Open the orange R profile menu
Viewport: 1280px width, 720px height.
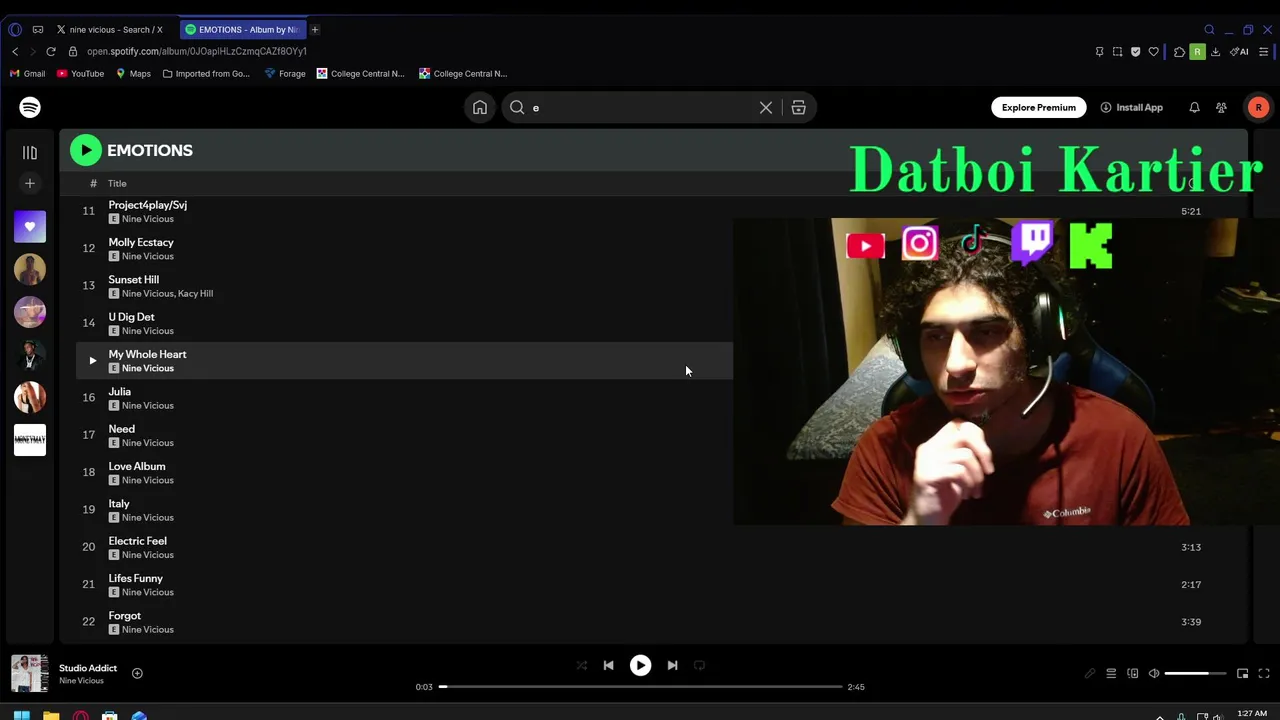pos(1258,107)
